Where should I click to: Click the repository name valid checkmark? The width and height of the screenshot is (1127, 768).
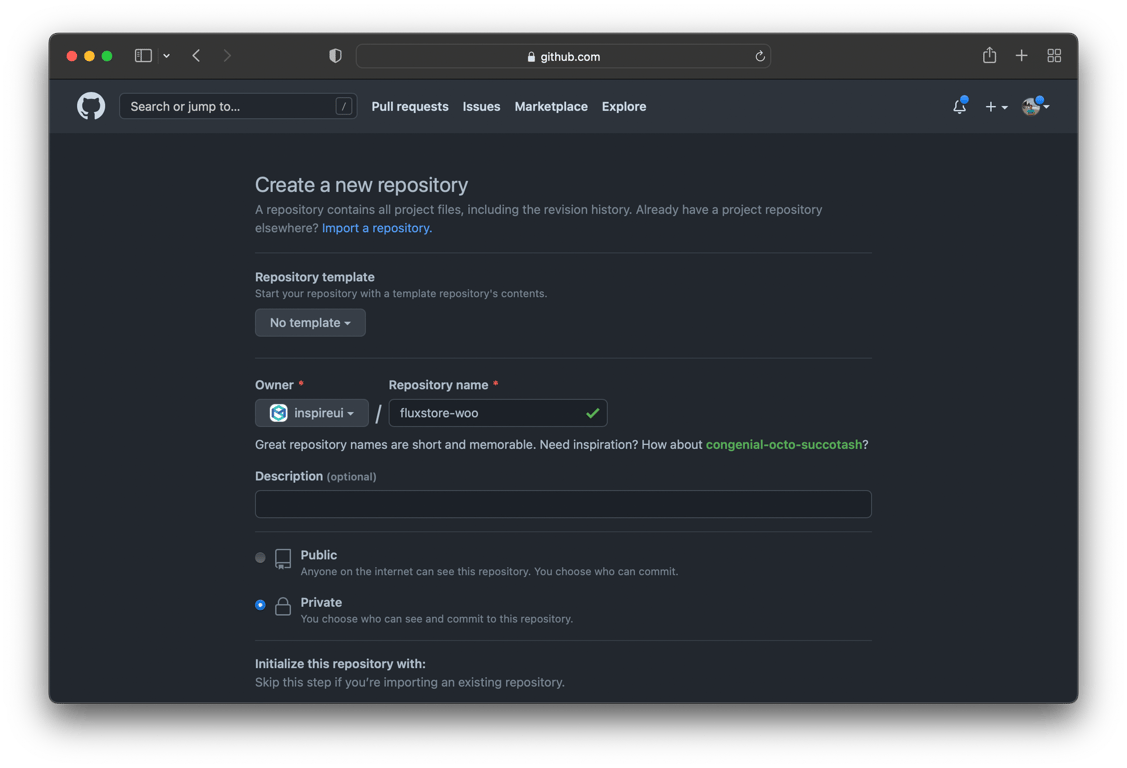click(x=592, y=413)
